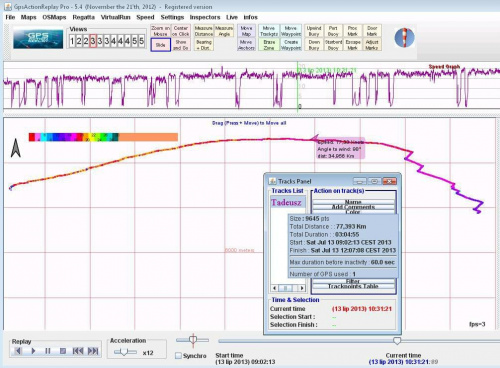Jump replay back to track start

78,351
